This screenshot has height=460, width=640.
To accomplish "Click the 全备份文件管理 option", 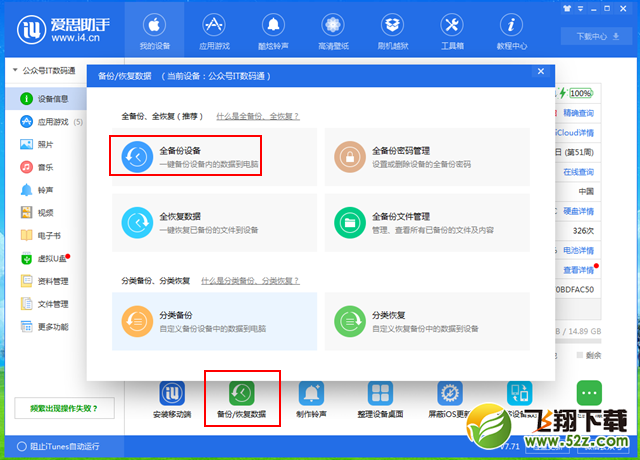I will pos(427,223).
